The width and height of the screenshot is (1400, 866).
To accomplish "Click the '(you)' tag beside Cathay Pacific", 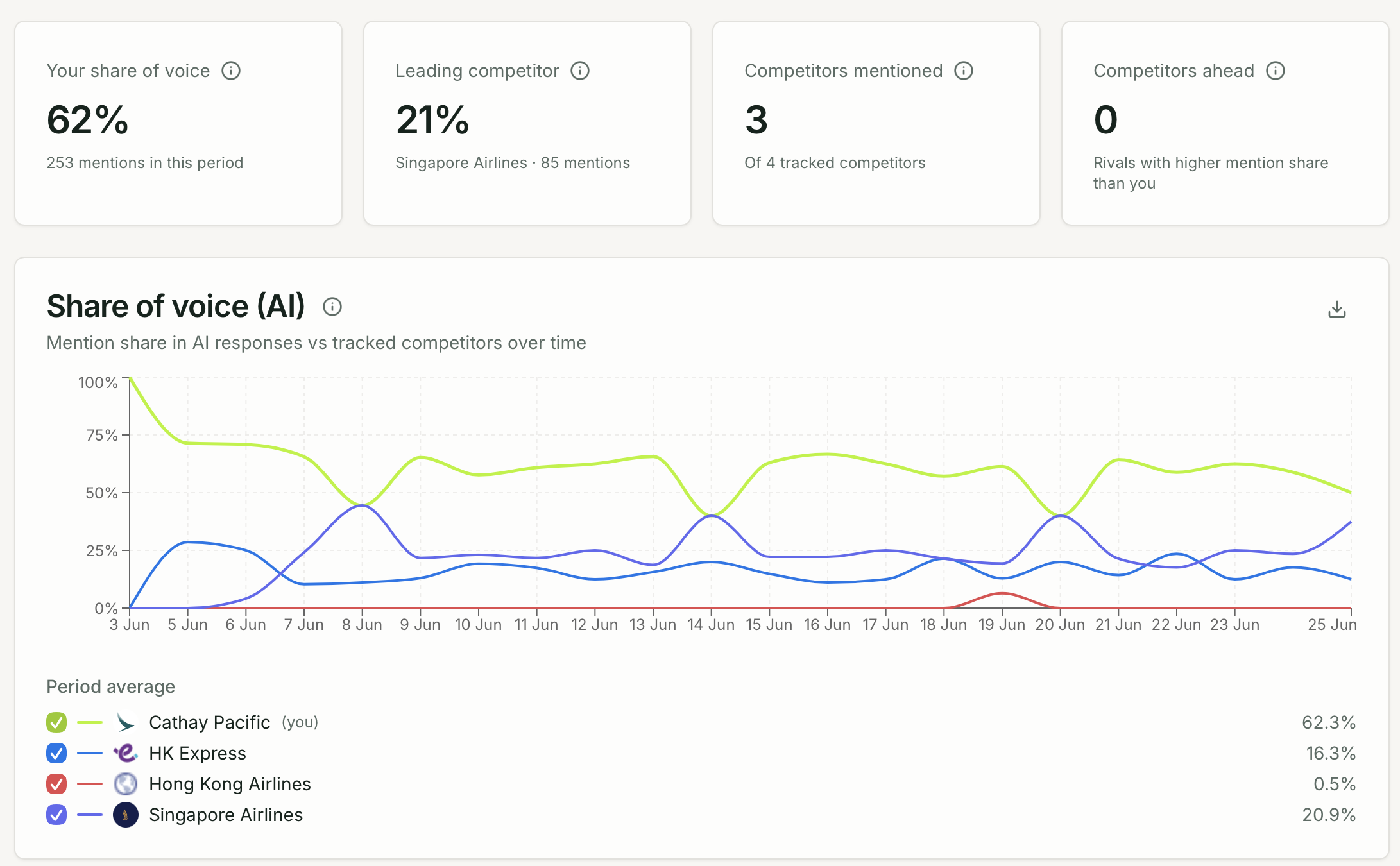I will (x=300, y=722).
